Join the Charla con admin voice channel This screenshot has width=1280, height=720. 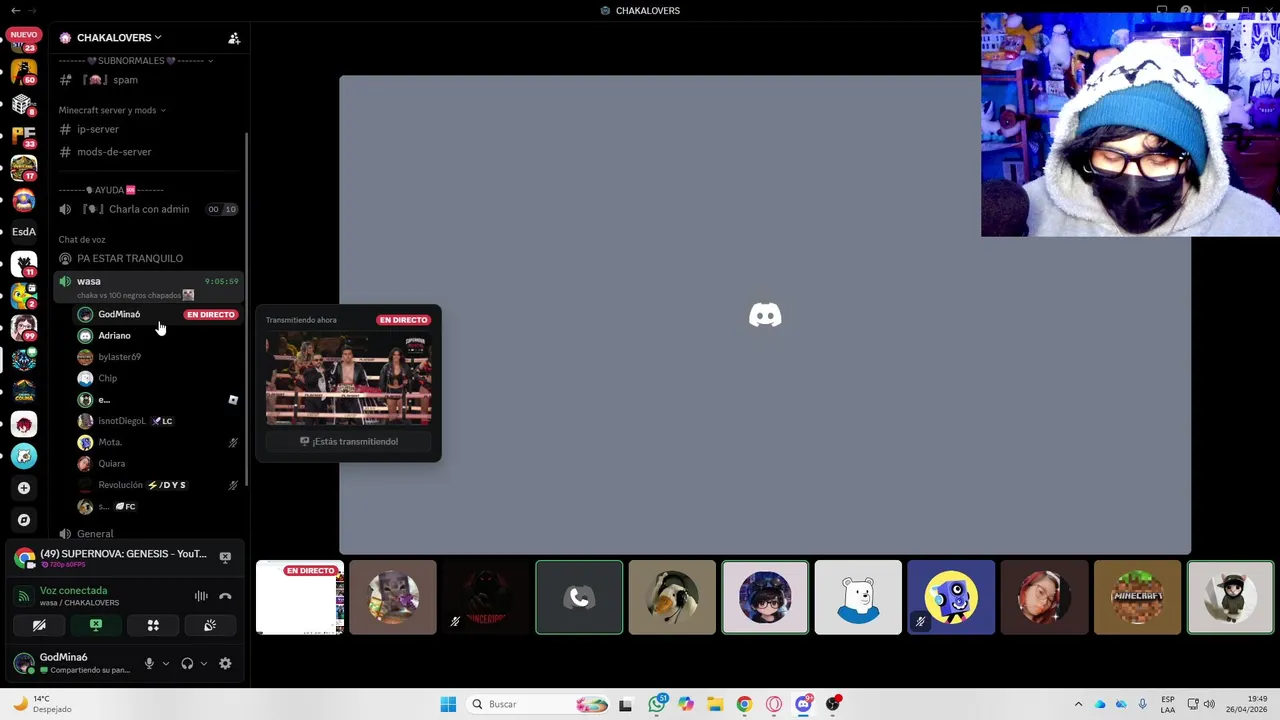[148, 209]
